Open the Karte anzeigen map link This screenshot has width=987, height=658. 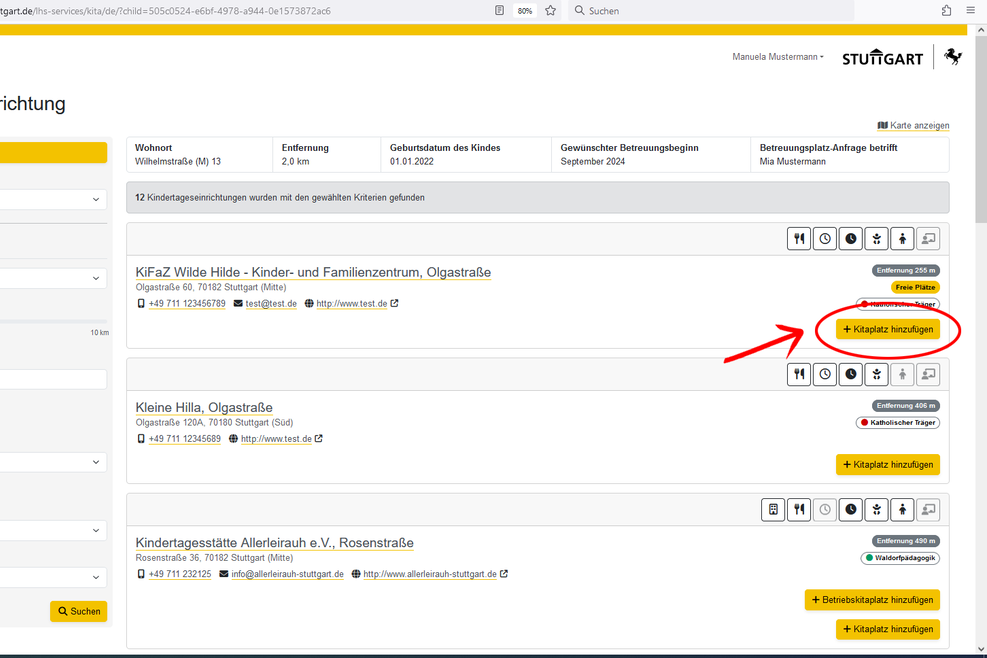(913, 126)
